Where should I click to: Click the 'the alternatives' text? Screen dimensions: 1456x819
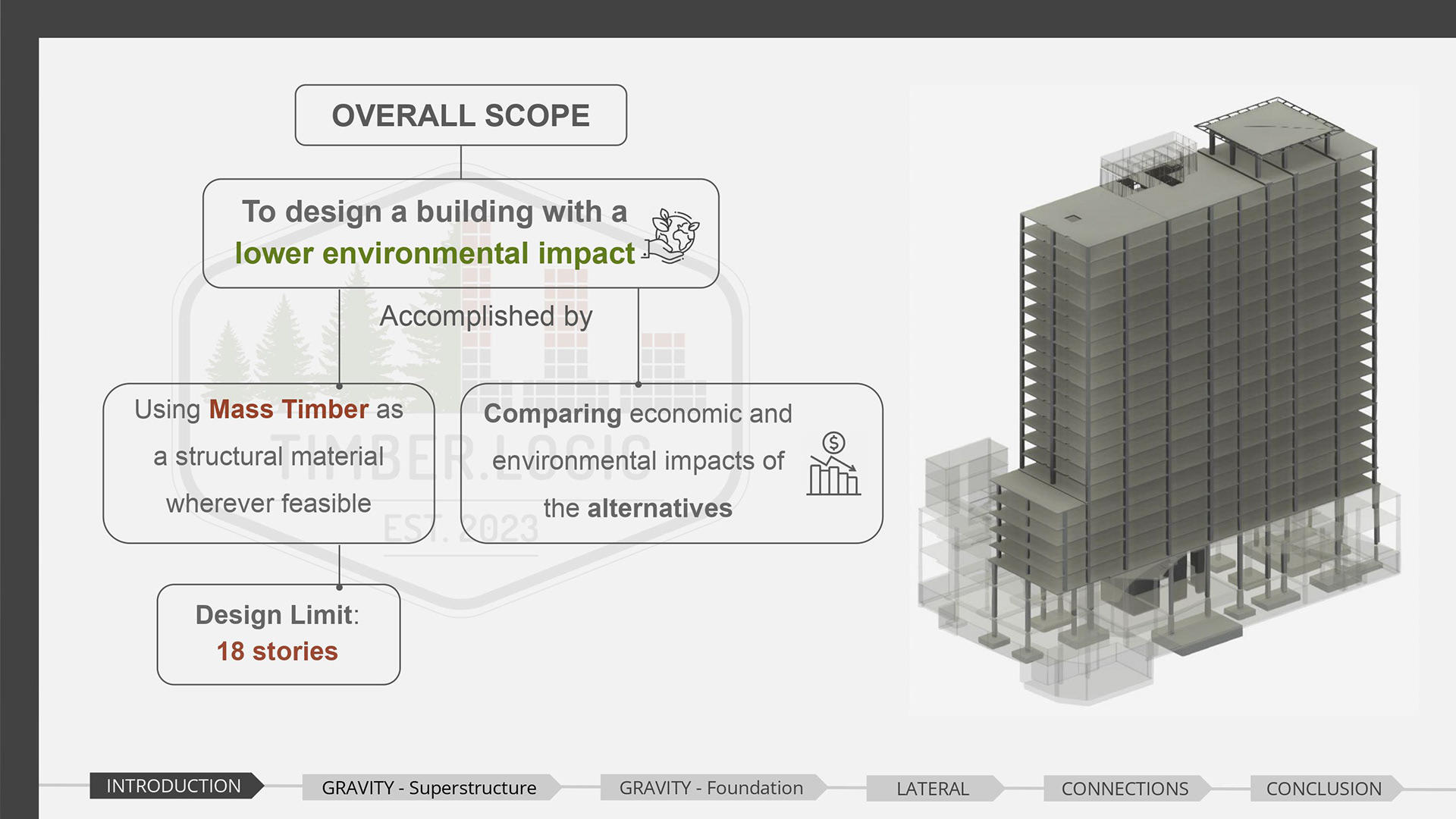638,508
